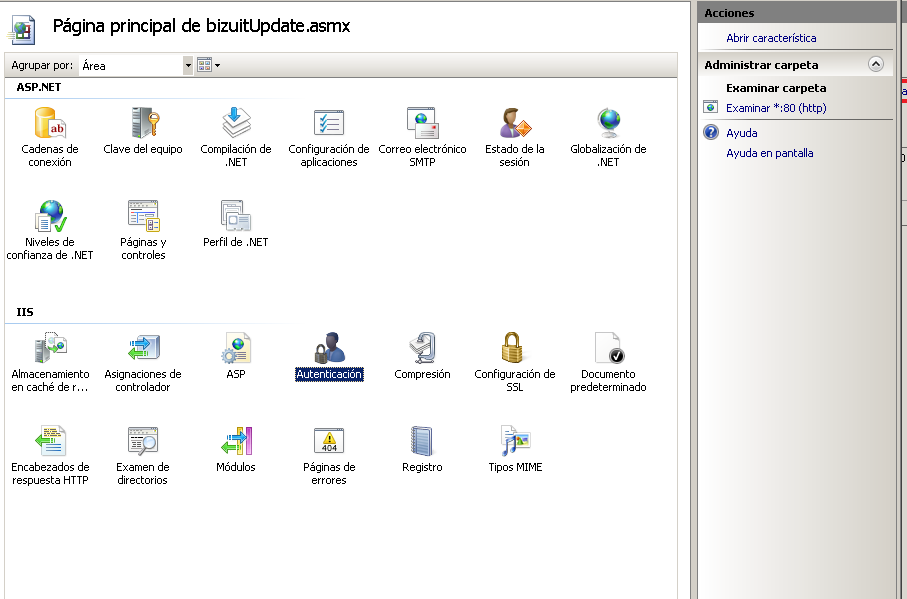Select the Registro icon

click(x=422, y=441)
